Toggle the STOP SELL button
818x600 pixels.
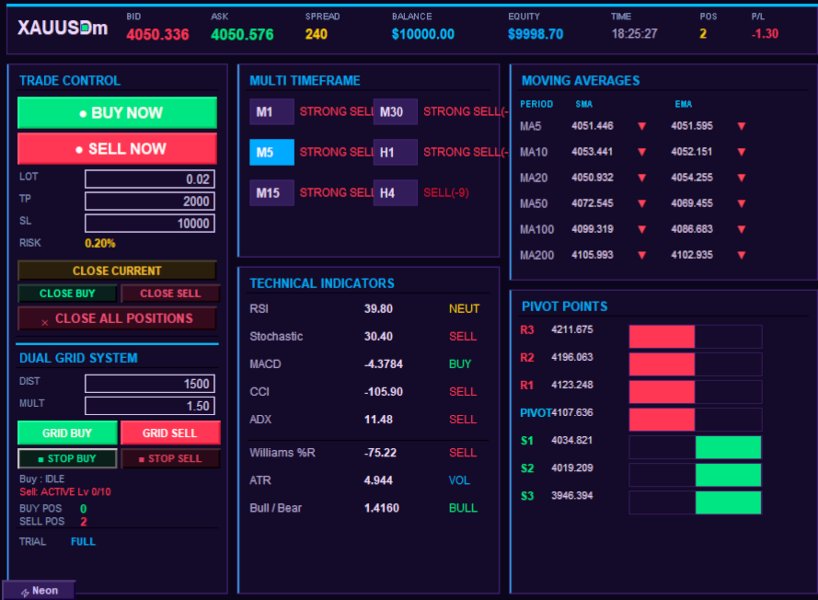click(x=170, y=459)
